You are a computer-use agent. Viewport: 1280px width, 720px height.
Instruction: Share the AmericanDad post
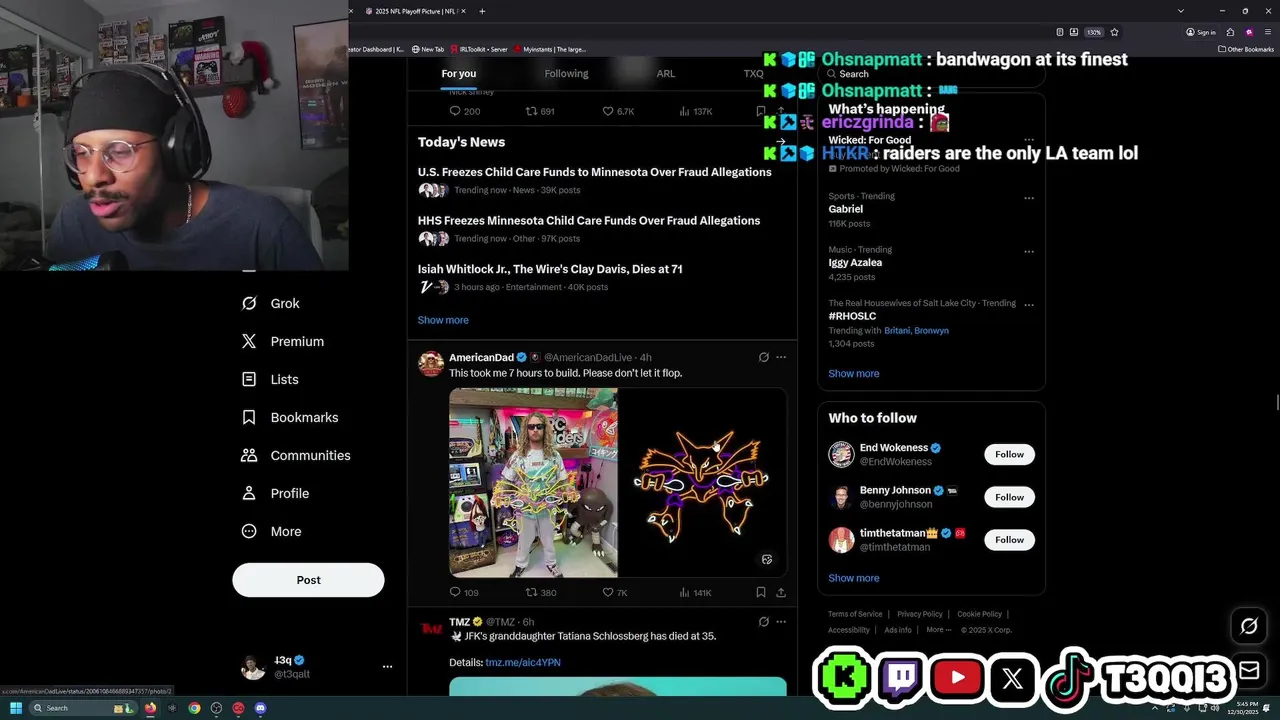[781, 592]
